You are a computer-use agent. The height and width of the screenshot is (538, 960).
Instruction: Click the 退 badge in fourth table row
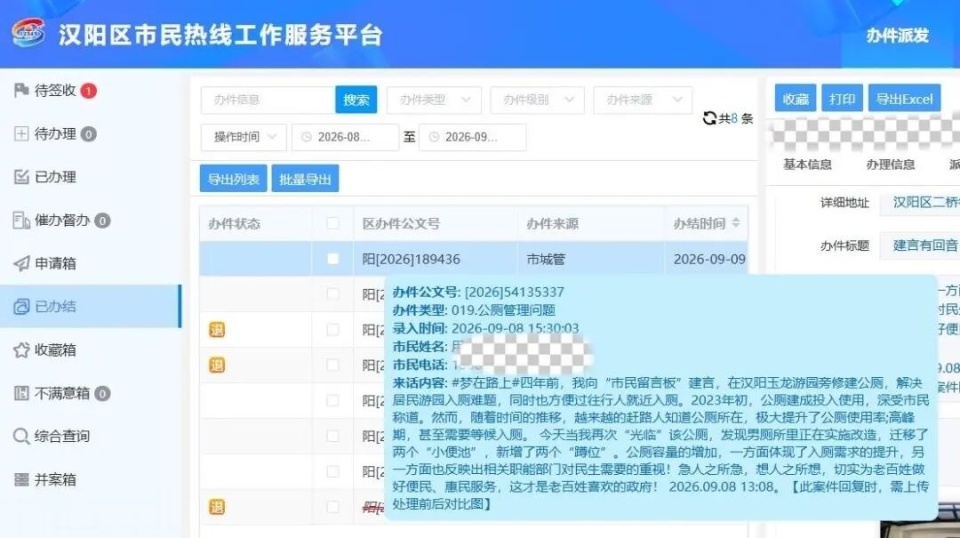pos(217,365)
